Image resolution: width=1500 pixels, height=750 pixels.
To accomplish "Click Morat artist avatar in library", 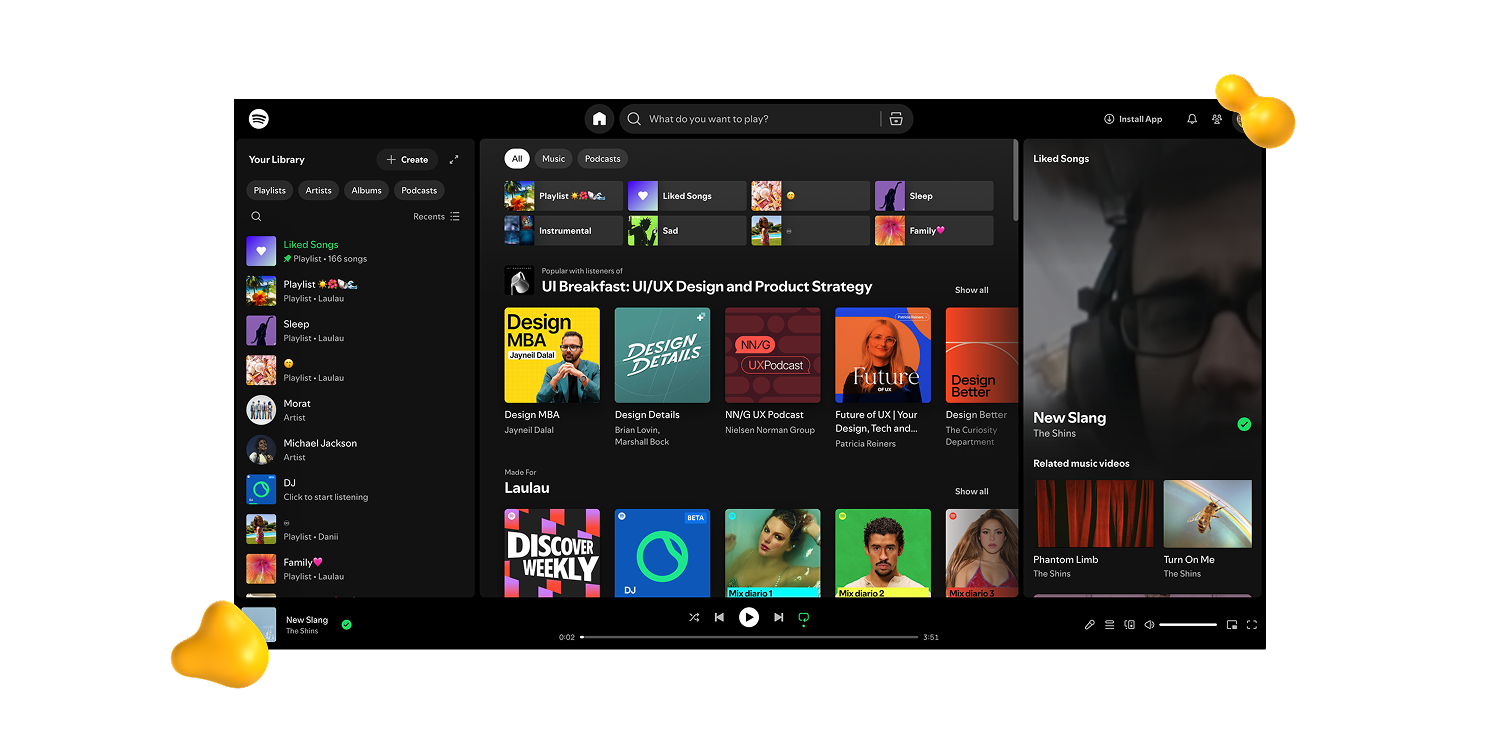I will click(261, 410).
